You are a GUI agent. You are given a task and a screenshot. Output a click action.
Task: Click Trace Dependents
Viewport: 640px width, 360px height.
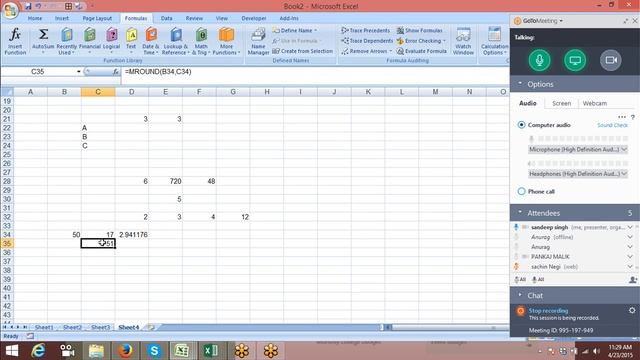(x=367, y=41)
